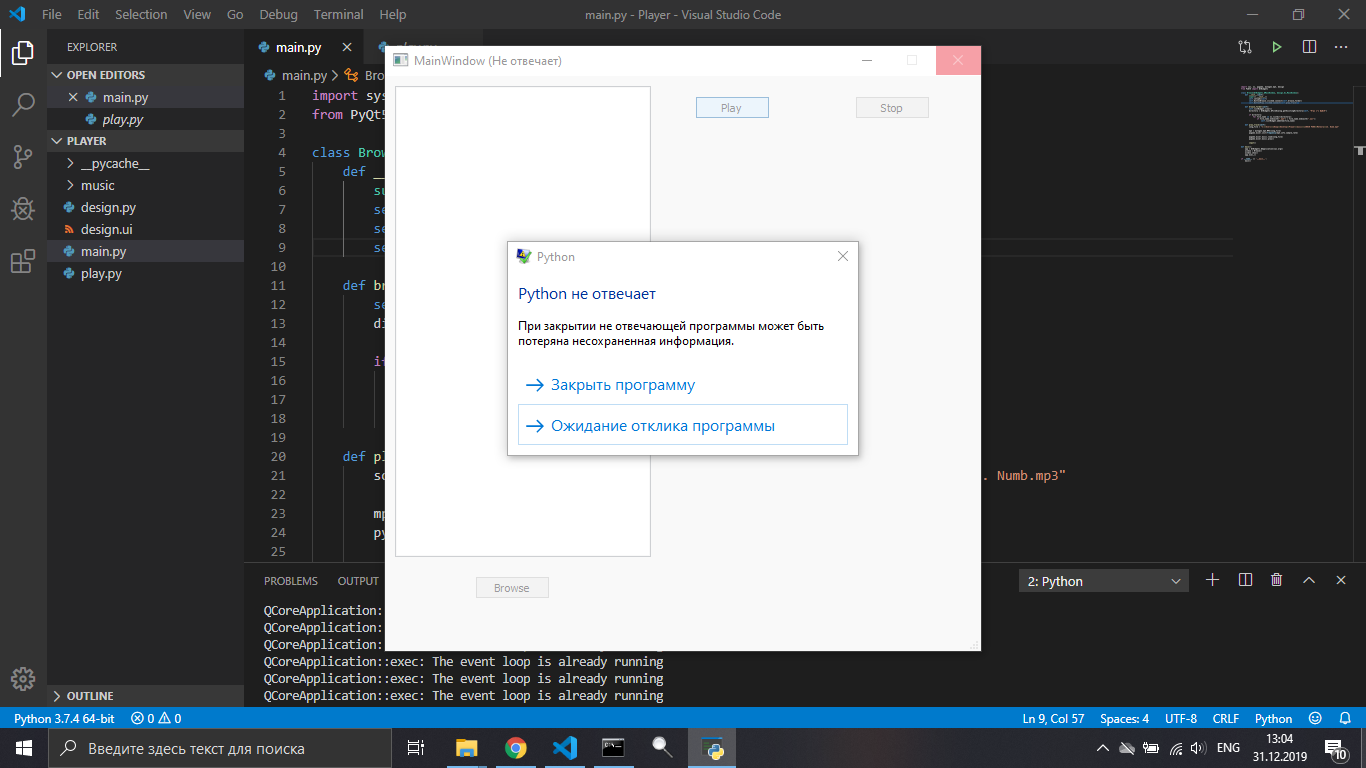Run Python file with green play icon
Viewport: 1366px width, 768px height.
pyautogui.click(x=1276, y=47)
